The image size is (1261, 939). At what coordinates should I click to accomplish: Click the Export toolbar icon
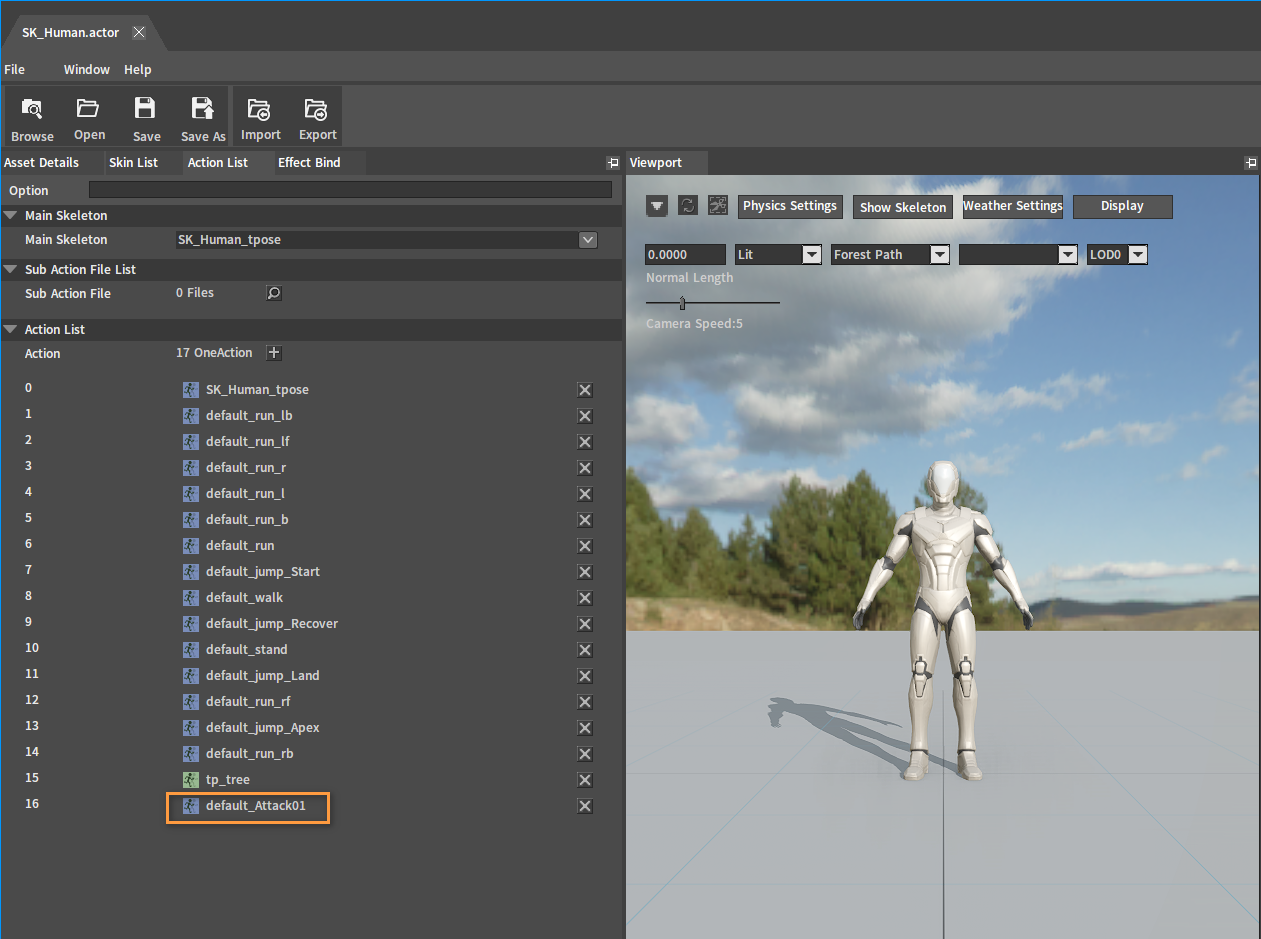click(x=317, y=117)
